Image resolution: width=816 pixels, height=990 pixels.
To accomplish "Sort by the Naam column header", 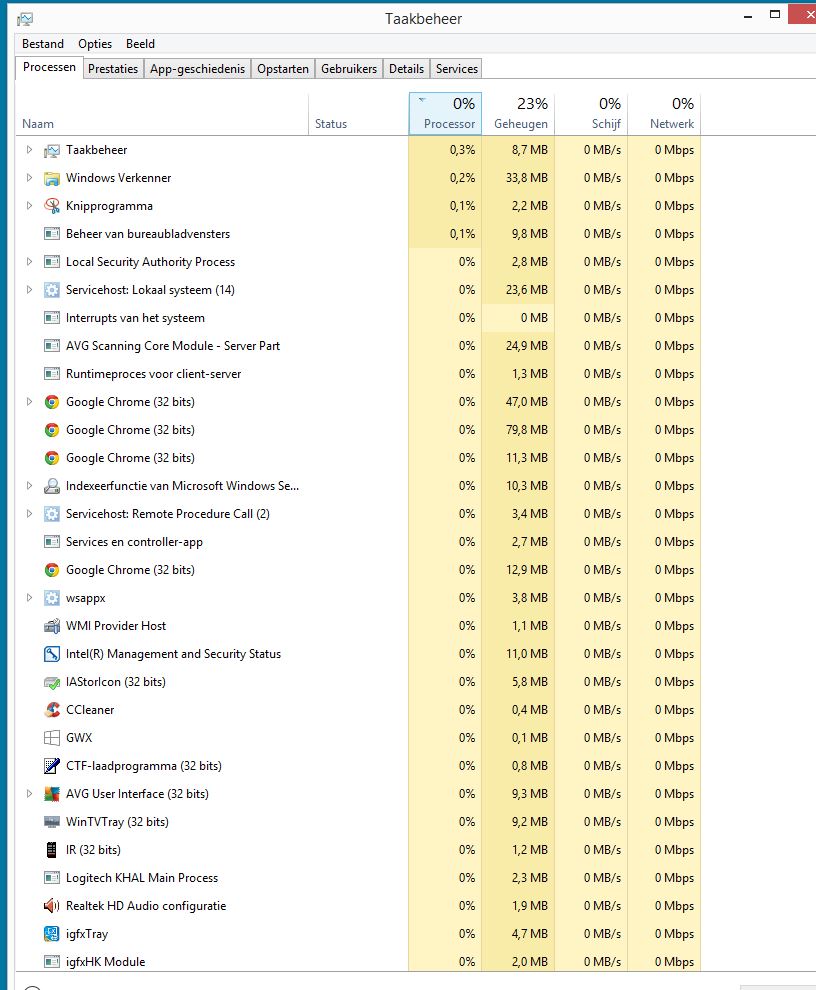I will [x=162, y=114].
